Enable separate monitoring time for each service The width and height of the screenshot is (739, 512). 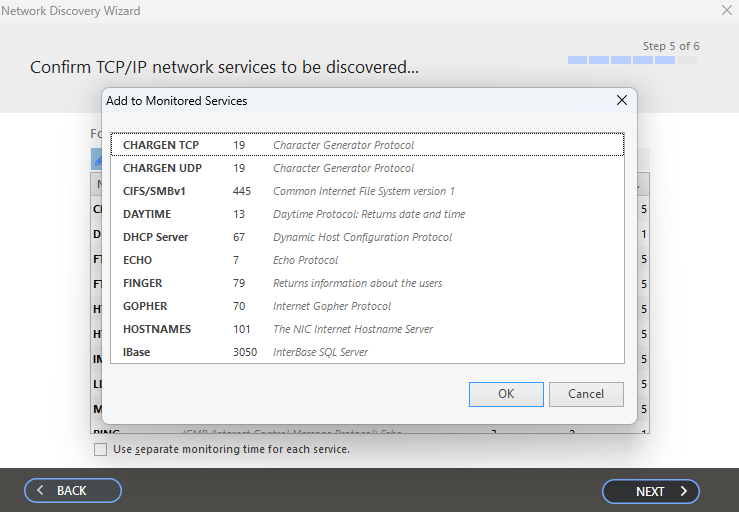100,449
